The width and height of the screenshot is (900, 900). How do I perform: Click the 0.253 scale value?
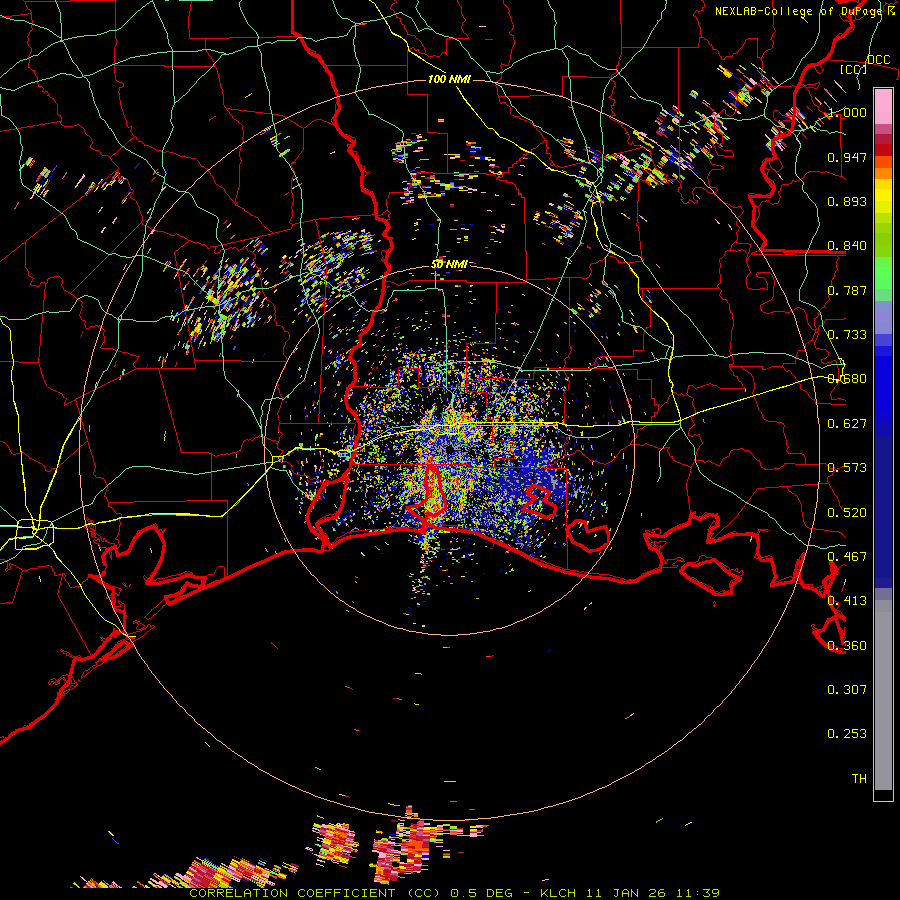[x=847, y=734]
